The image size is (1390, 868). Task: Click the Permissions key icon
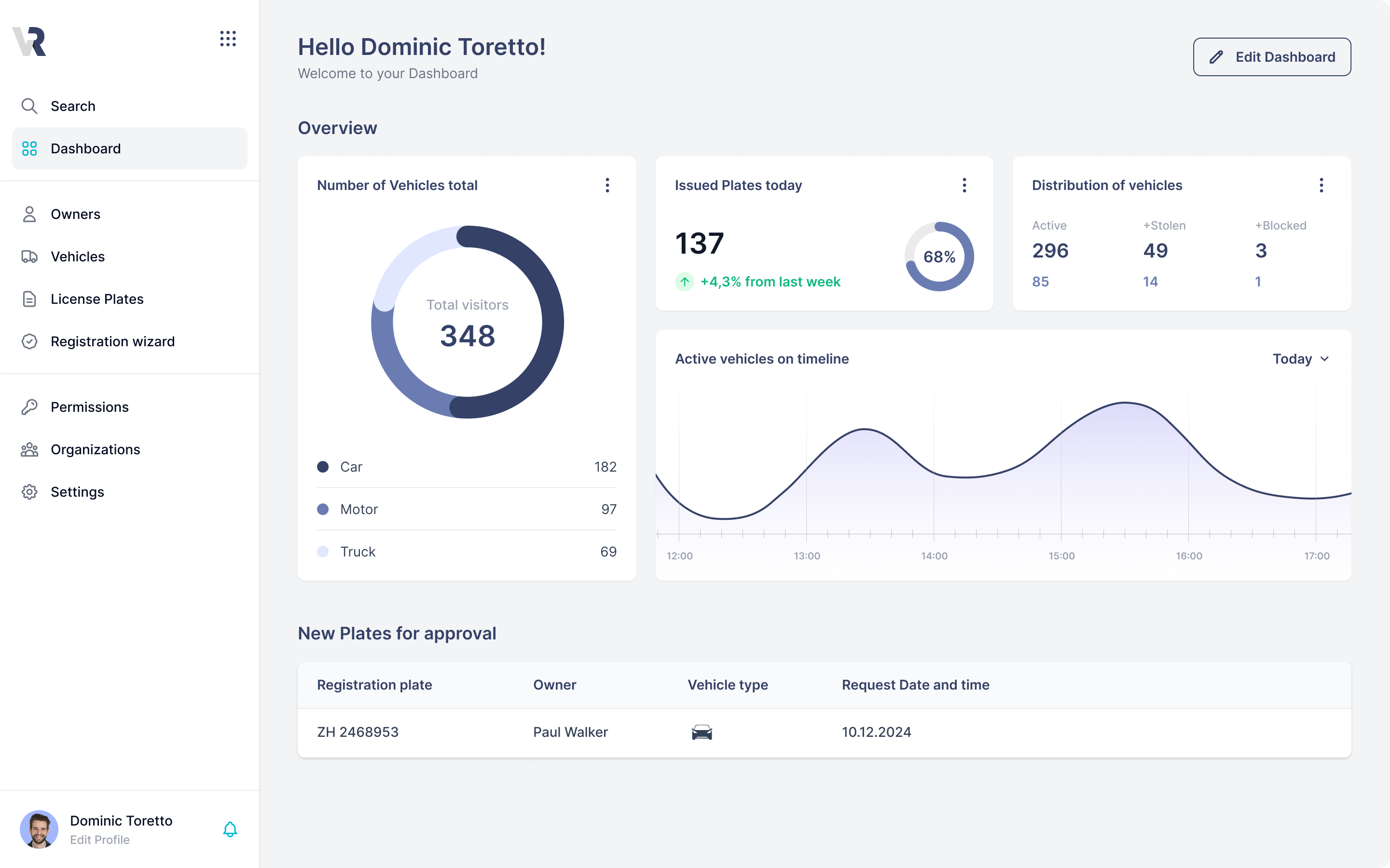click(29, 407)
